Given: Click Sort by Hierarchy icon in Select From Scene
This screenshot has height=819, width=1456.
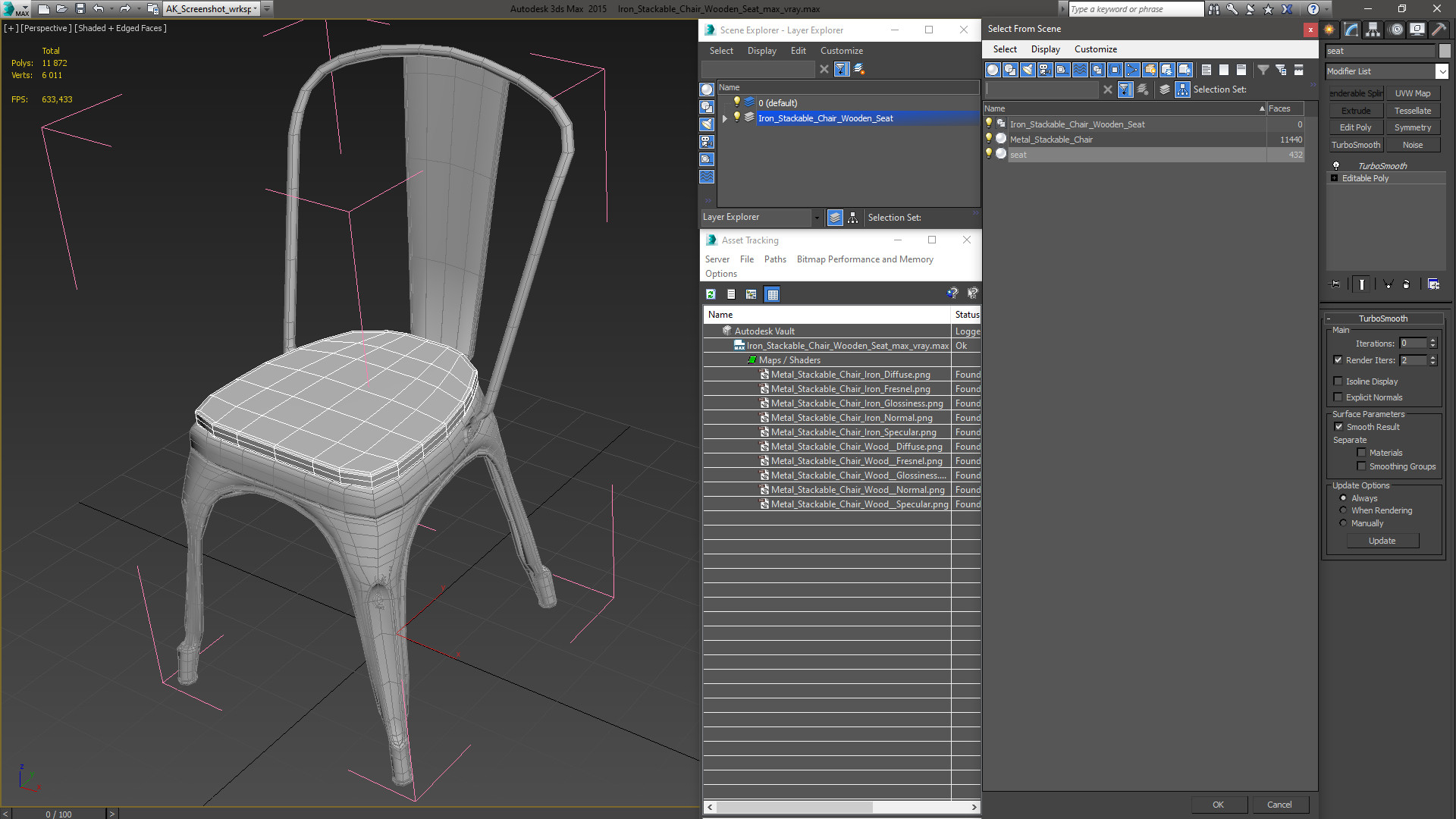Looking at the screenshot, I should (x=1183, y=89).
